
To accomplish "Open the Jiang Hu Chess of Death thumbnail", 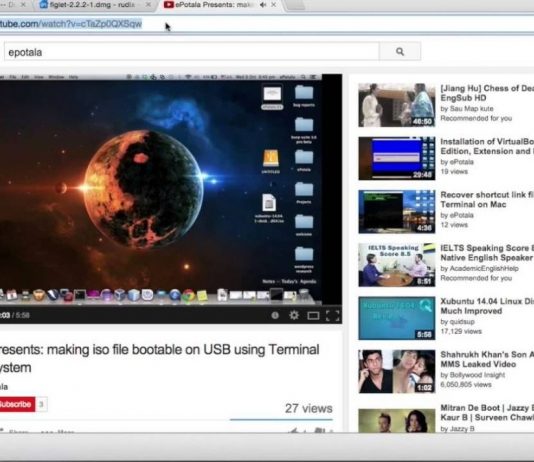I will click(397, 105).
